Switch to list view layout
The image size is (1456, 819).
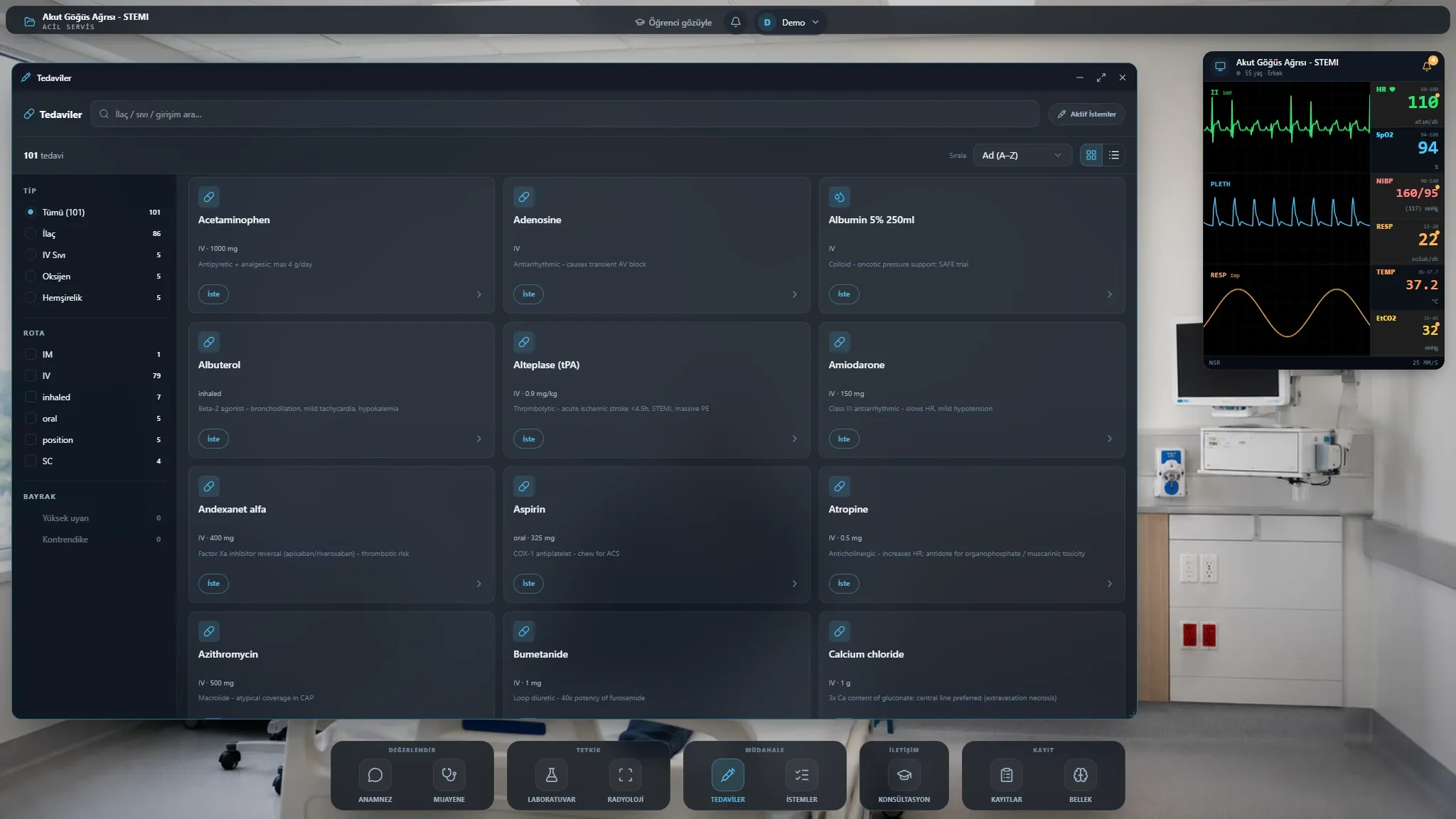1114,155
